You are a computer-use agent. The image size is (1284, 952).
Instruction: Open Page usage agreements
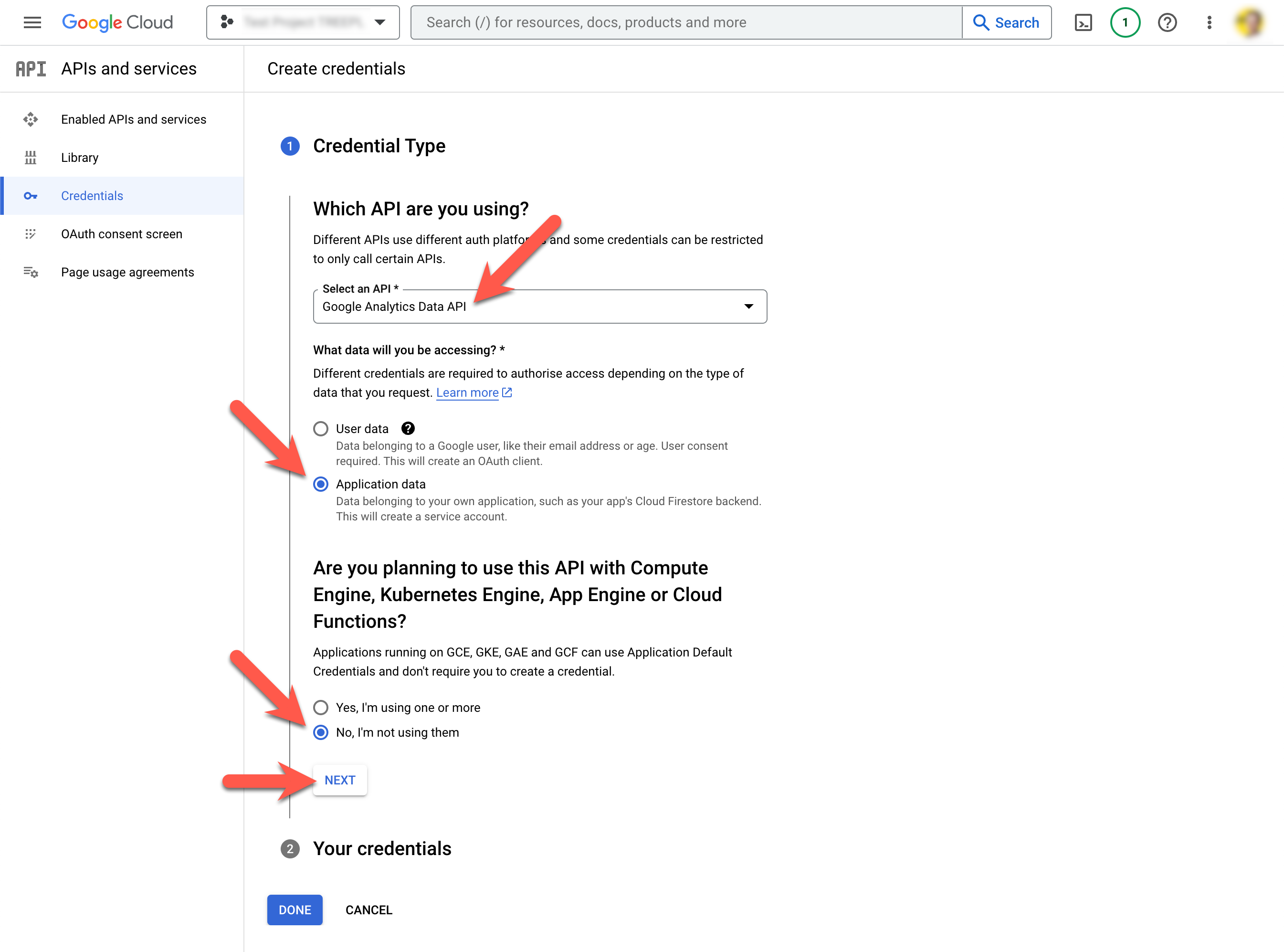(x=122, y=272)
